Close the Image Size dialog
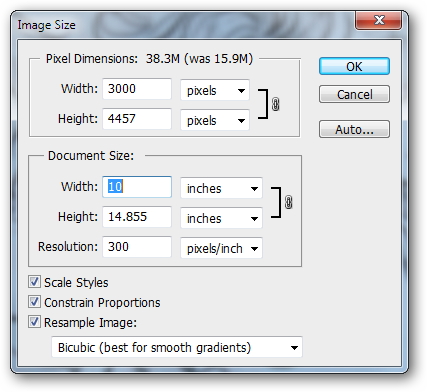 (x=379, y=20)
